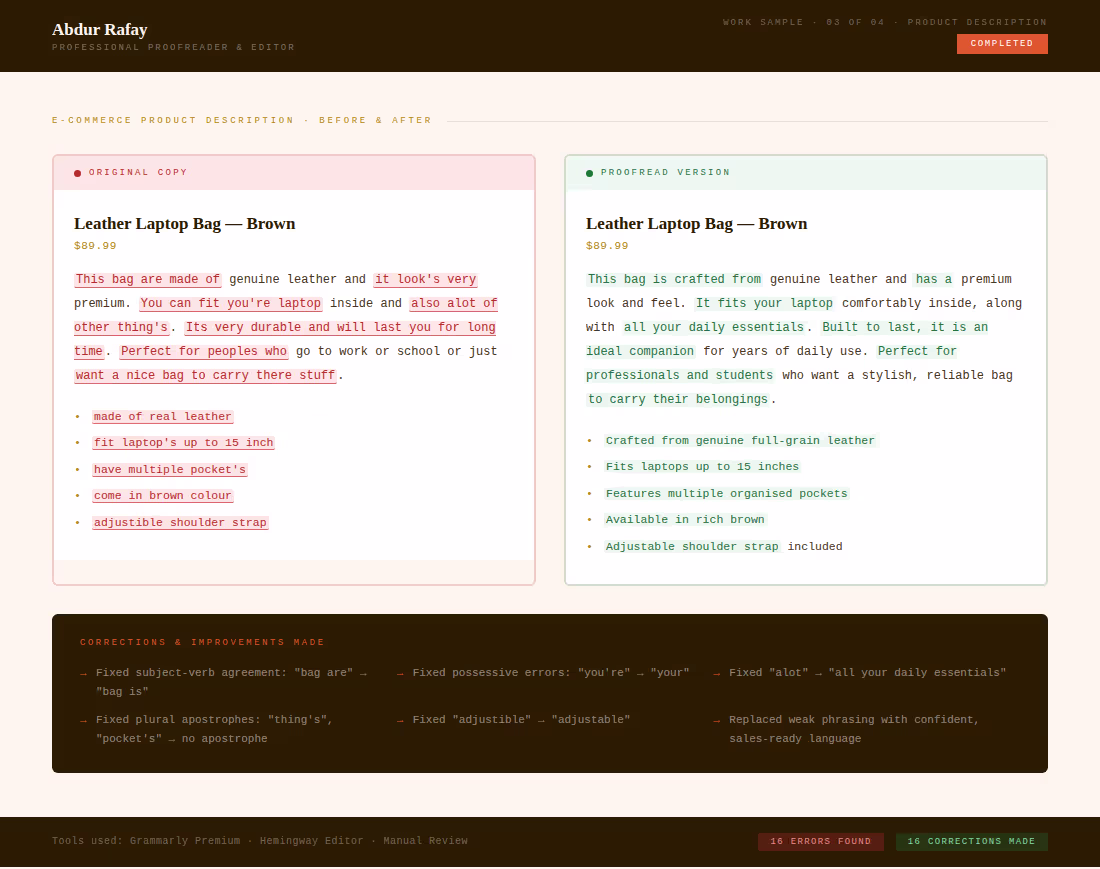Click the E-Commerce Product Description section heading

click(x=241, y=120)
